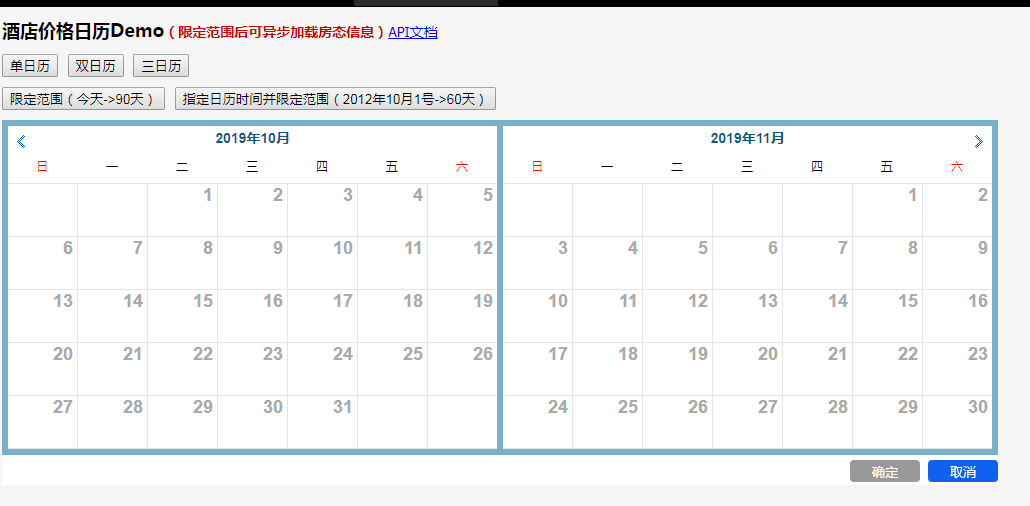The image size is (1030, 506).
Task: Select November 30 date cell
Action: (957, 423)
